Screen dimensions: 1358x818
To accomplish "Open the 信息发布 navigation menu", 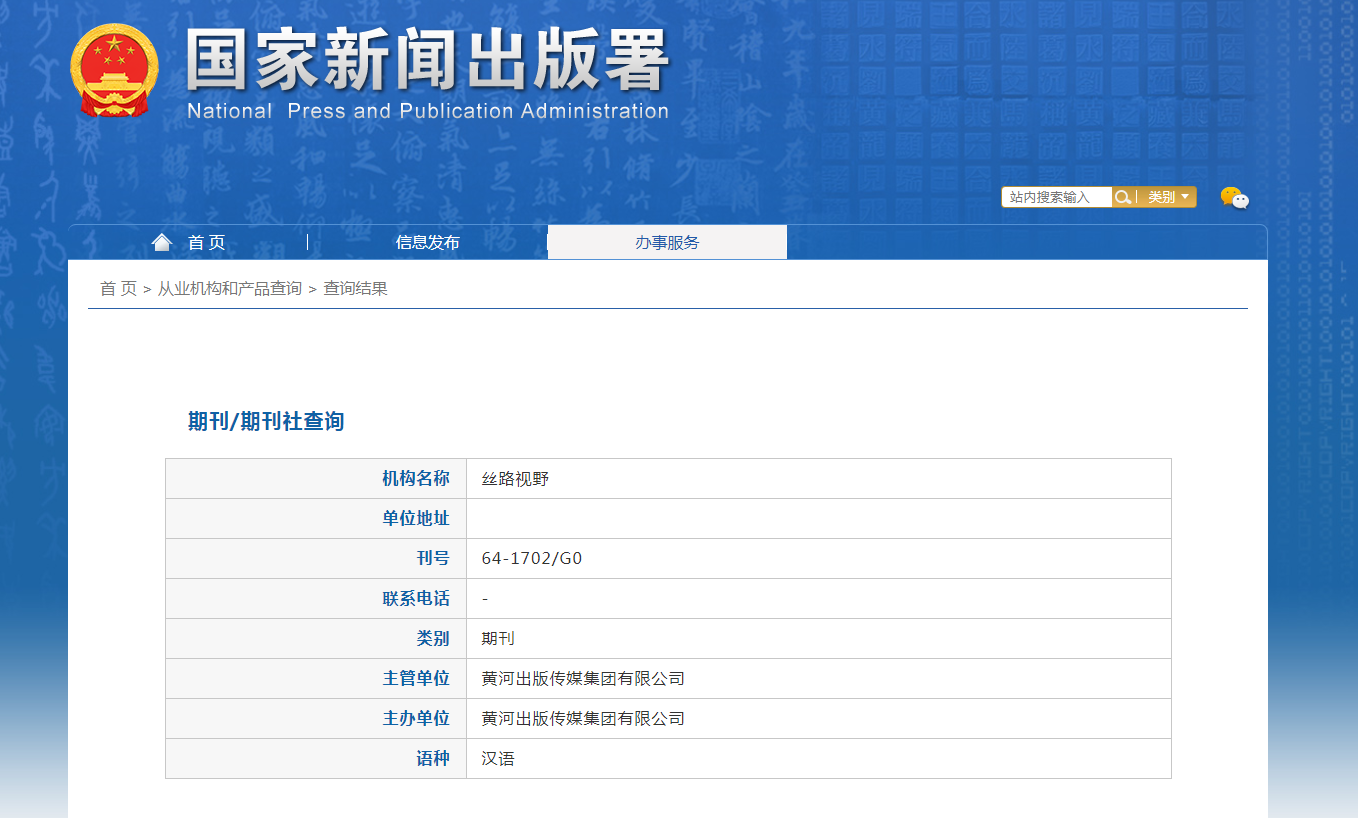I will (x=427, y=242).
